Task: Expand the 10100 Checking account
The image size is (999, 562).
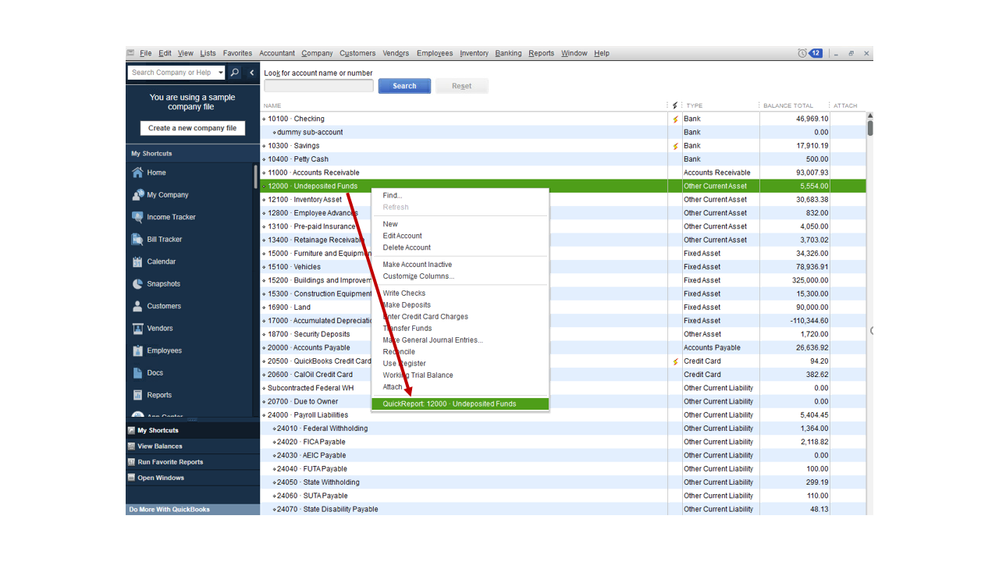Action: 264,119
